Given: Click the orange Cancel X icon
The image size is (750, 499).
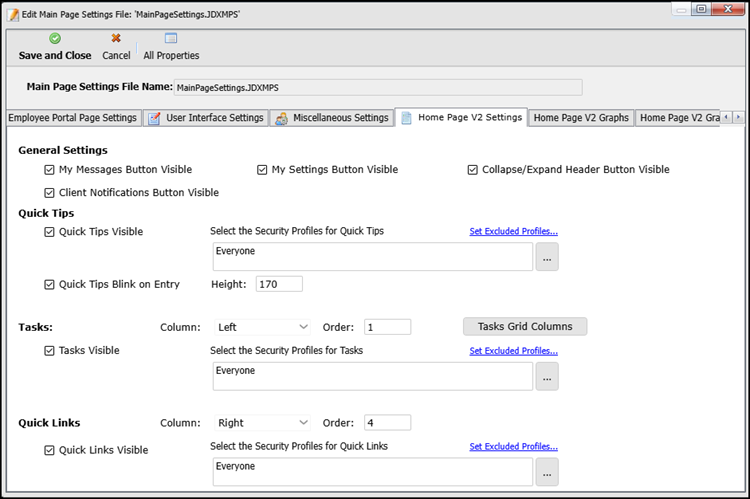Looking at the screenshot, I should click(x=116, y=38).
